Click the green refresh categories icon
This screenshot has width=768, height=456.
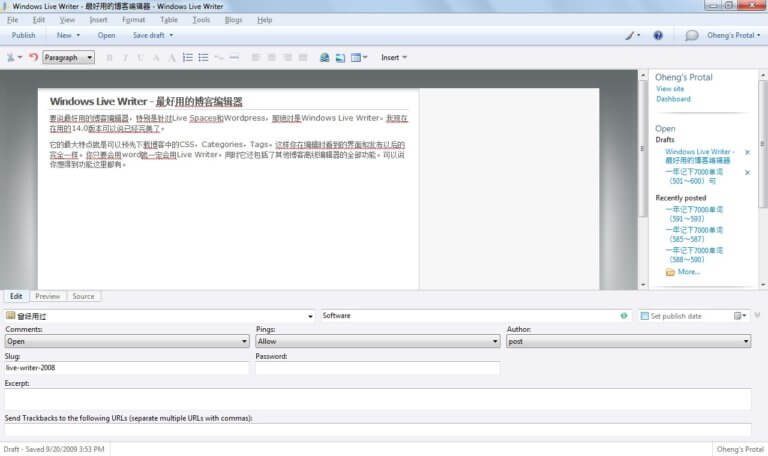(x=624, y=316)
